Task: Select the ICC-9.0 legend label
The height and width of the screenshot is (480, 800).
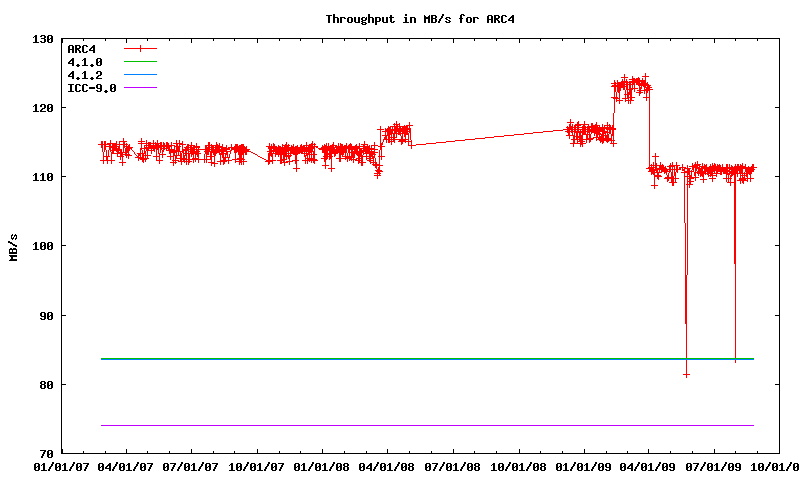Action: click(x=92, y=88)
